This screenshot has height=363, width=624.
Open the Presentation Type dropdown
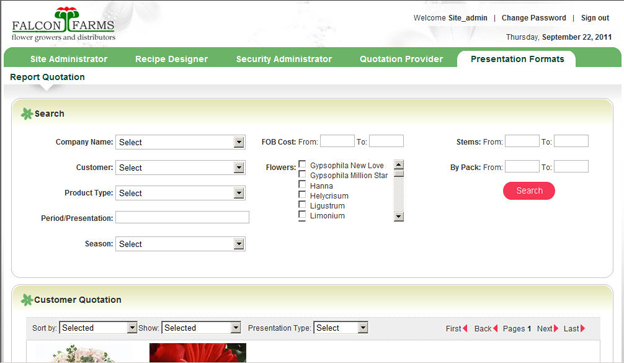[340, 328]
